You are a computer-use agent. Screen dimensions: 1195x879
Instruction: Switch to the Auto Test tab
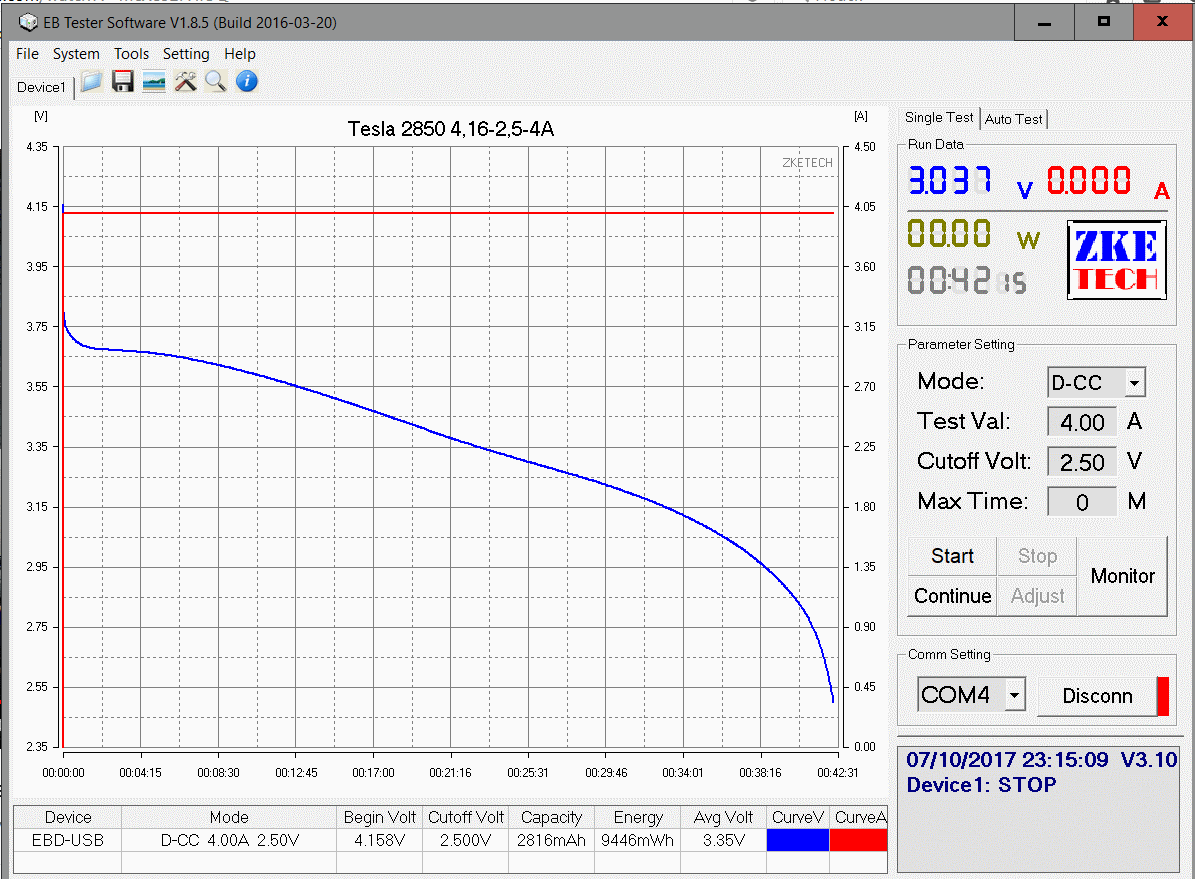tap(1013, 119)
